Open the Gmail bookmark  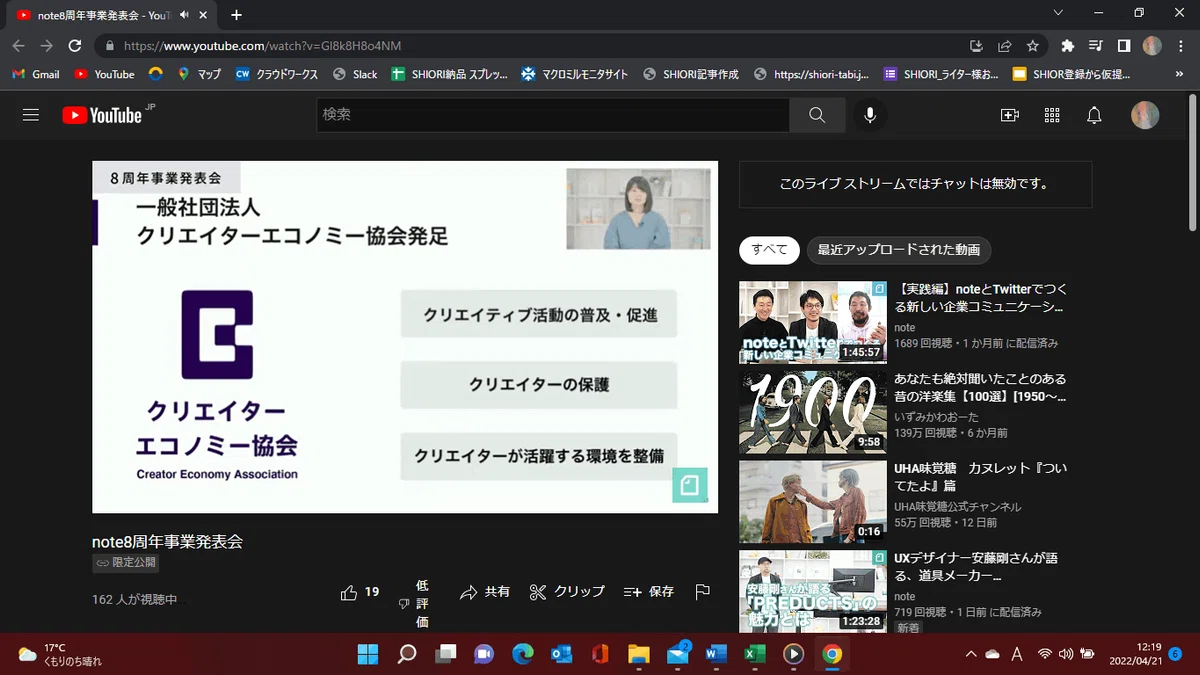pos(36,74)
